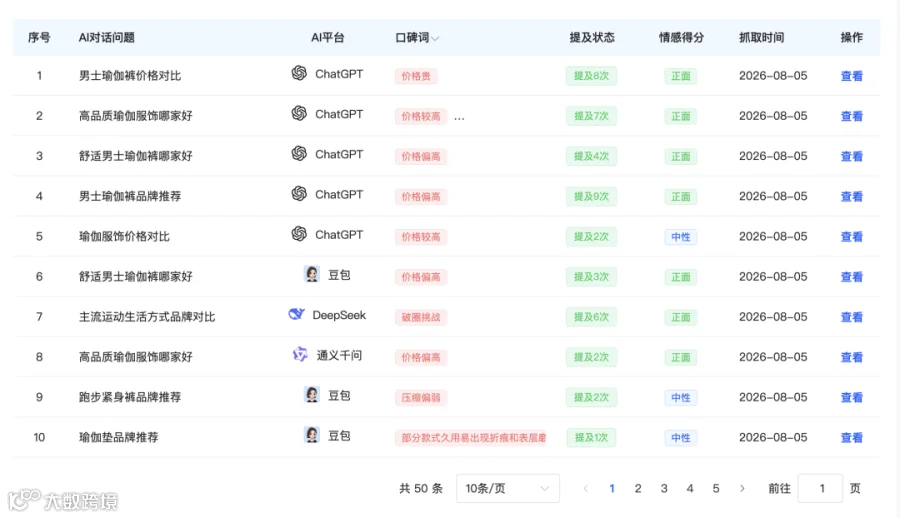The width and height of the screenshot is (900, 518).
Task: Click the 通义千问 icon in row 8
Action: 300,354
